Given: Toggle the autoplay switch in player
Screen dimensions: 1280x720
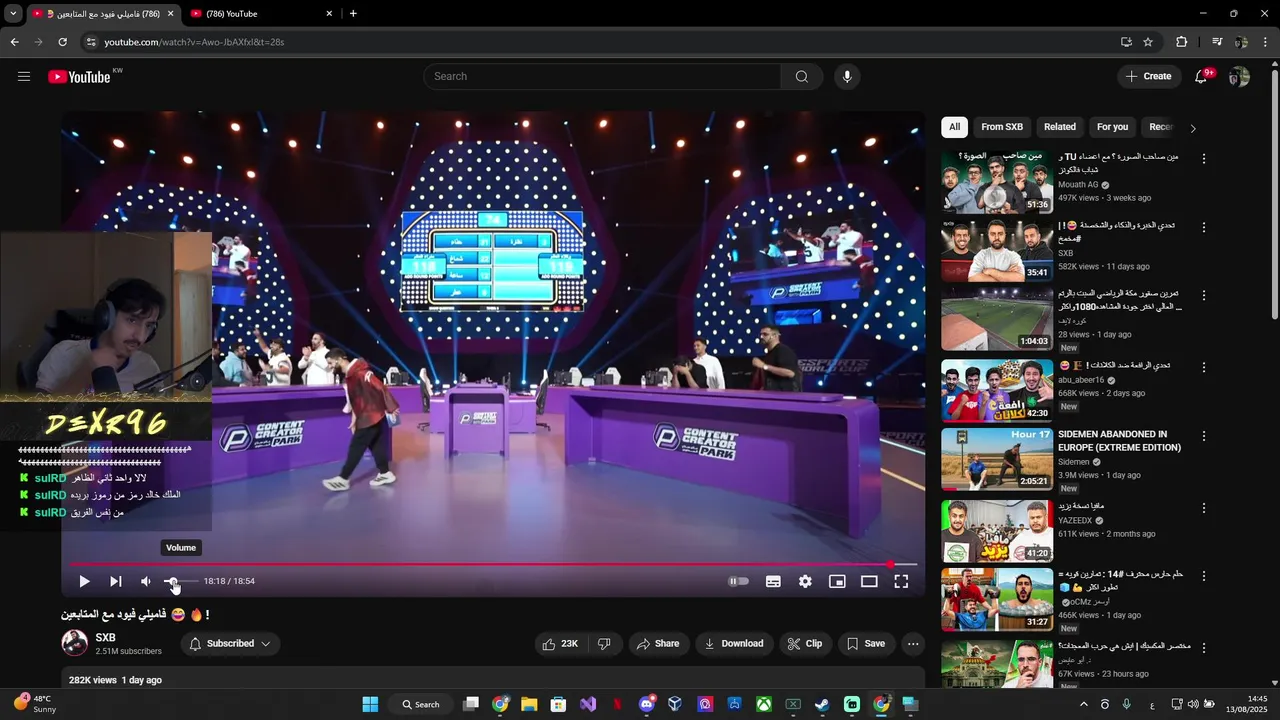Looking at the screenshot, I should (x=739, y=581).
